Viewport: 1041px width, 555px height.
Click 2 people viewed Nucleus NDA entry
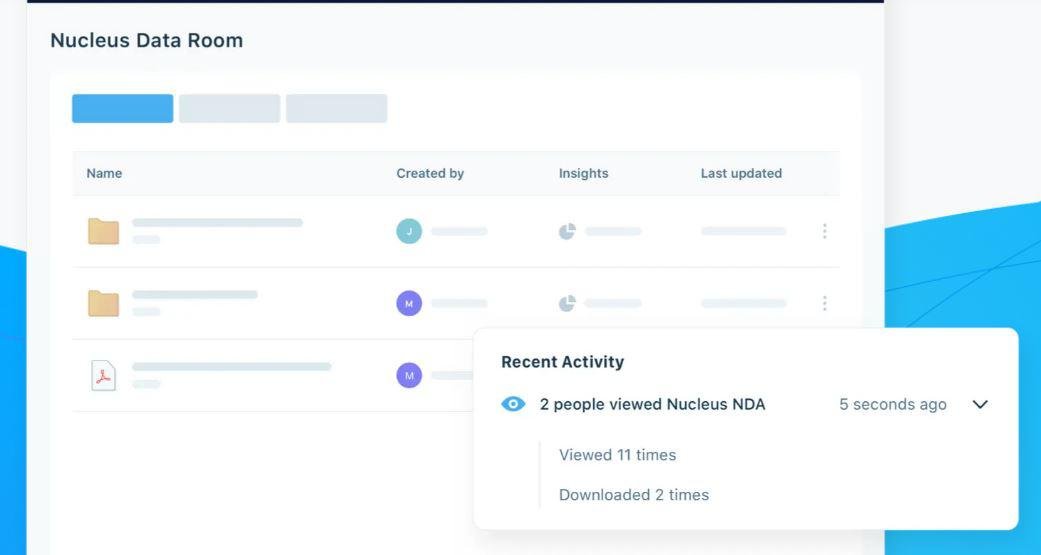pos(653,404)
